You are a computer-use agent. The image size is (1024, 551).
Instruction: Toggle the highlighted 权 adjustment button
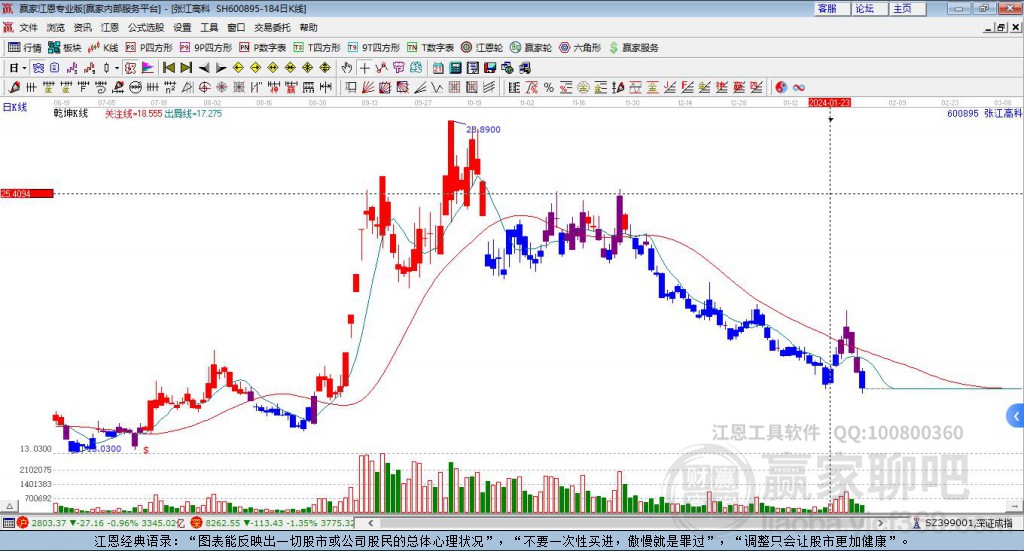(130, 68)
